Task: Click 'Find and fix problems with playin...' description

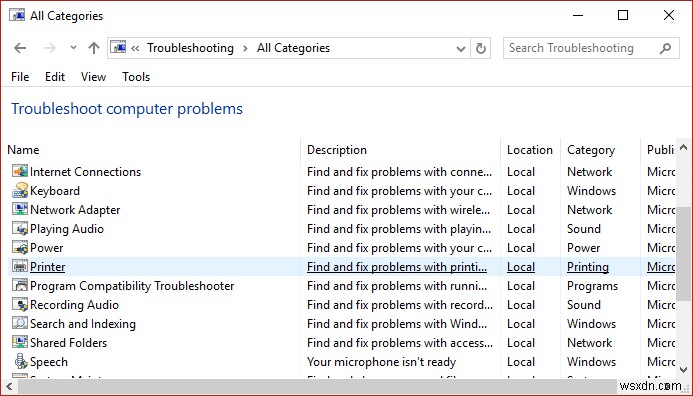Action: click(399, 228)
